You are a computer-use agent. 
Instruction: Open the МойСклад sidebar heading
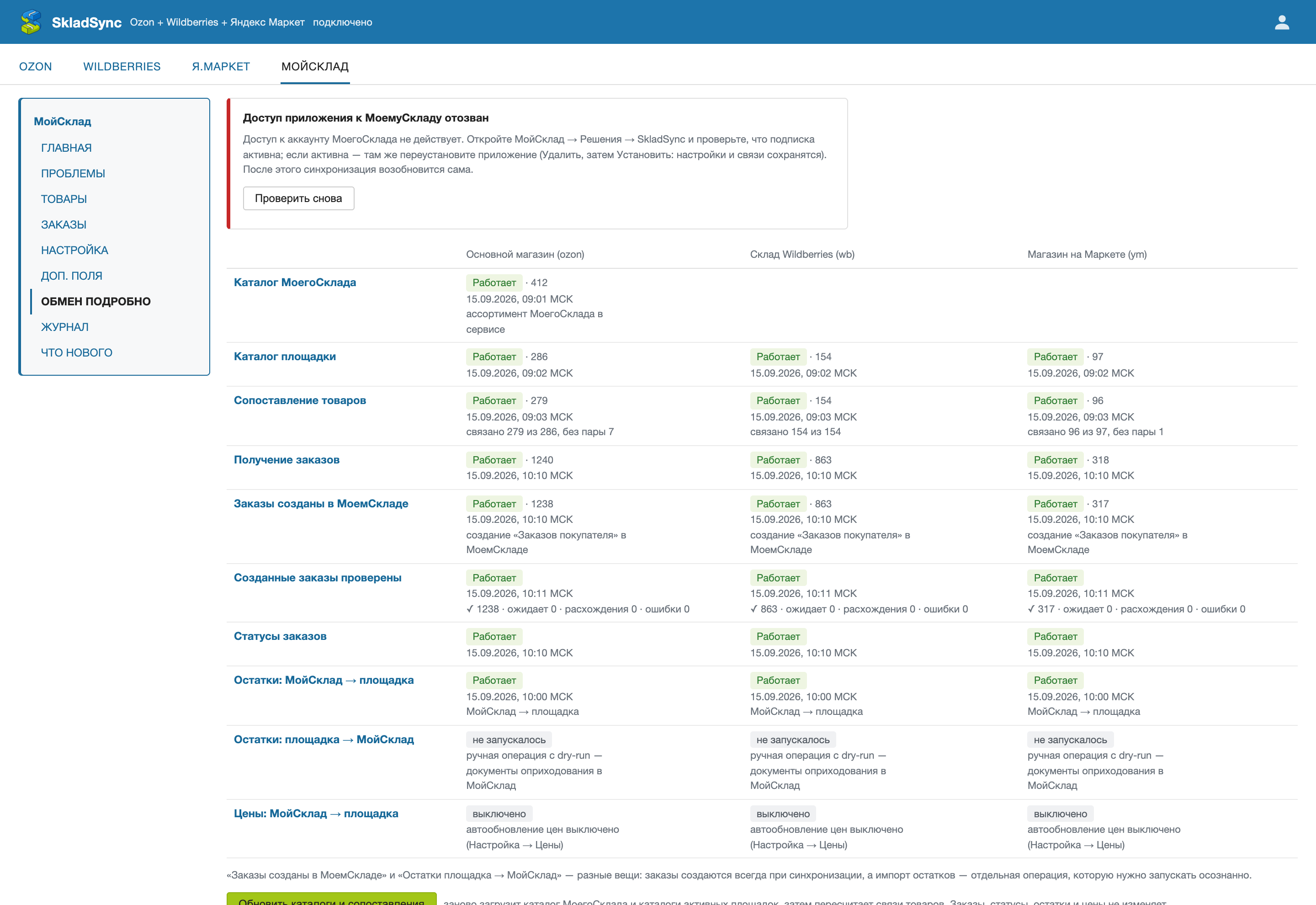point(62,121)
